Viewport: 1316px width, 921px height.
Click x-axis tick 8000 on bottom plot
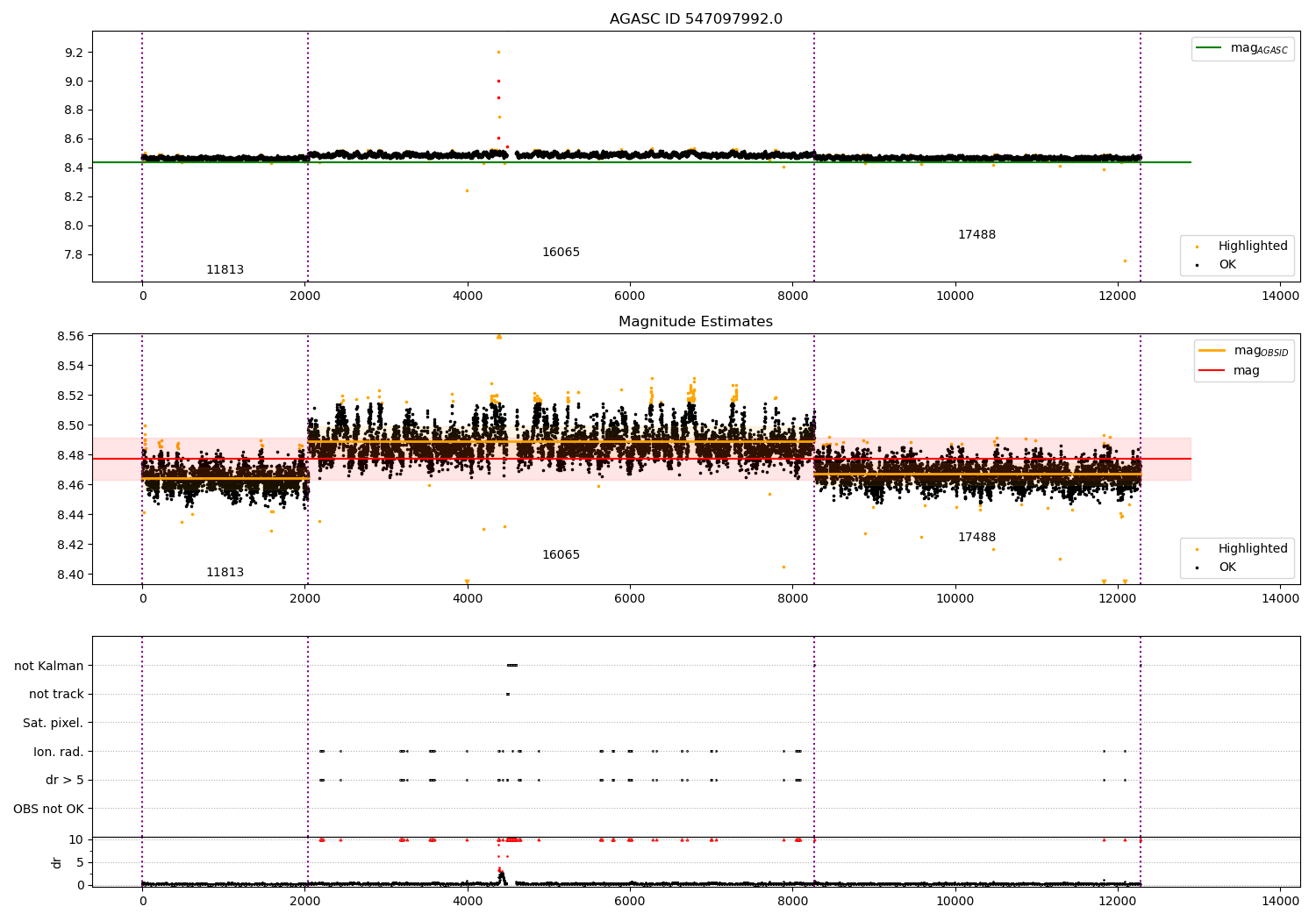pos(792,902)
